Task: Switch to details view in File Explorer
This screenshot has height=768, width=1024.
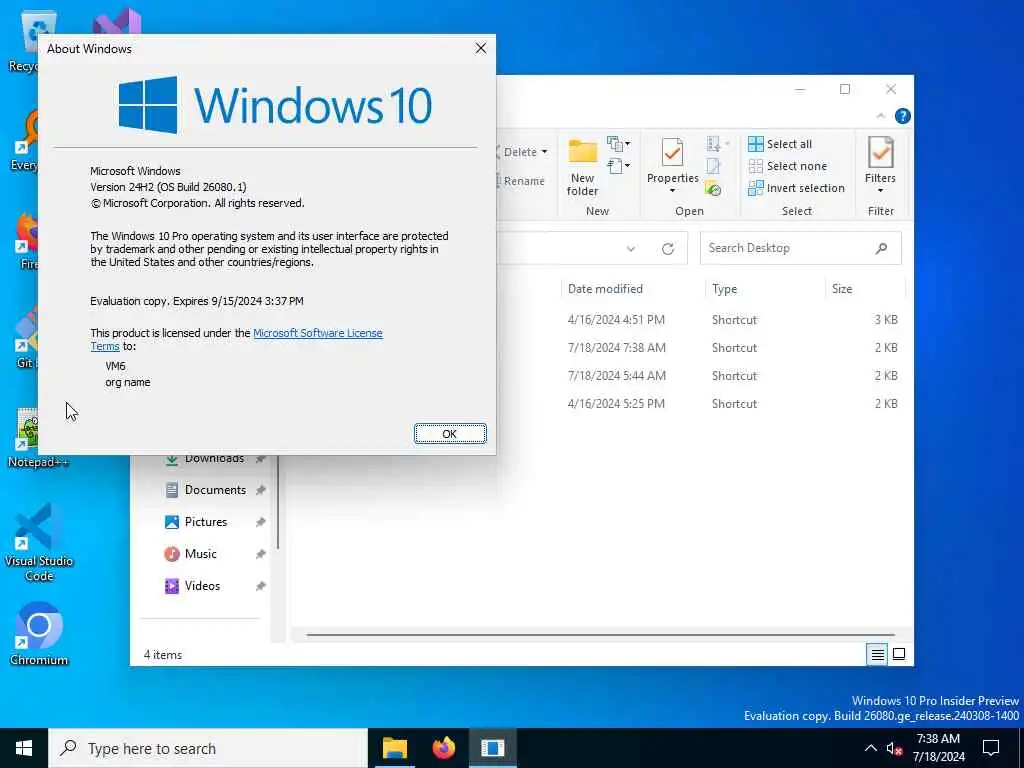Action: 878,654
